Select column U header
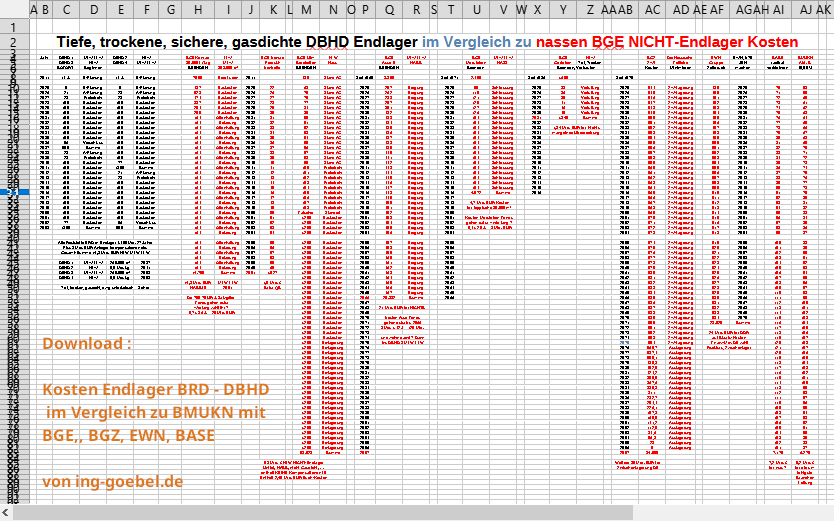 point(478,10)
